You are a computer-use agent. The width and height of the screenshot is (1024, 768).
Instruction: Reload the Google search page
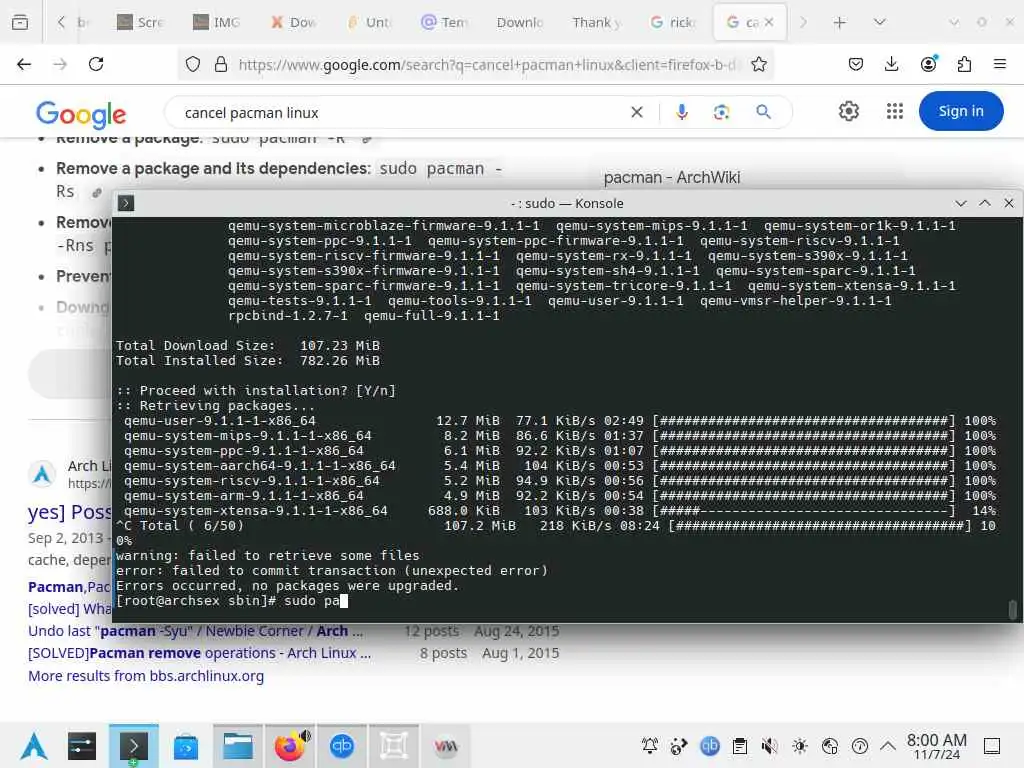[96, 64]
